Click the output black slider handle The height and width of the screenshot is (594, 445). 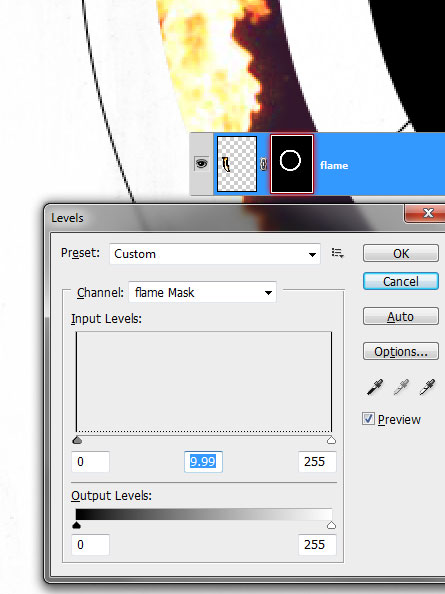tap(77, 525)
